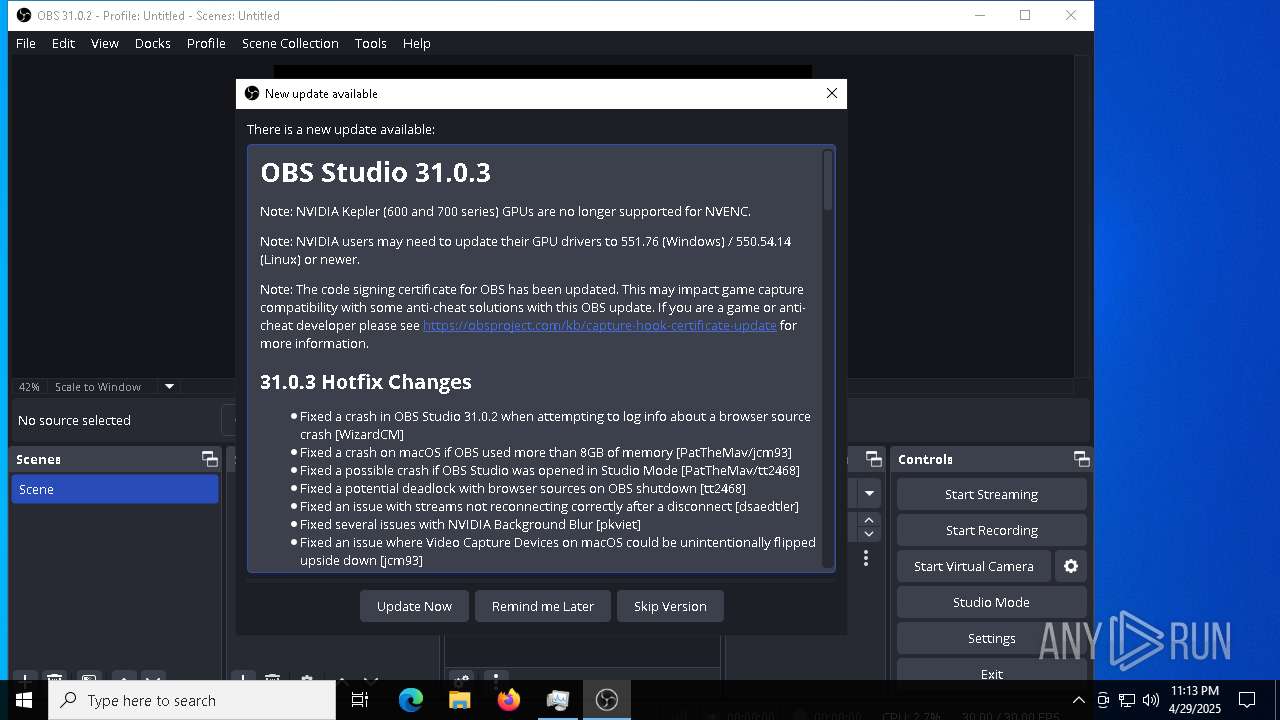Image resolution: width=1280 pixels, height=720 pixels.
Task: Choose Remind me Later
Action: [543, 606]
